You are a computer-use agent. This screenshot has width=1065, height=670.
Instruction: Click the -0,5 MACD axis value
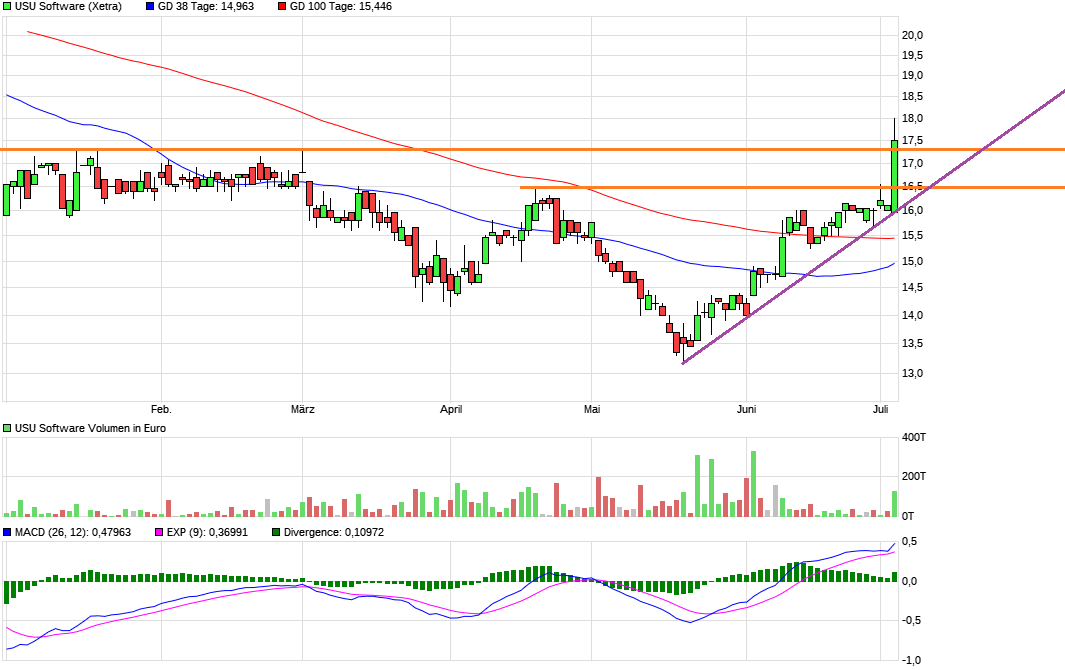pos(909,620)
